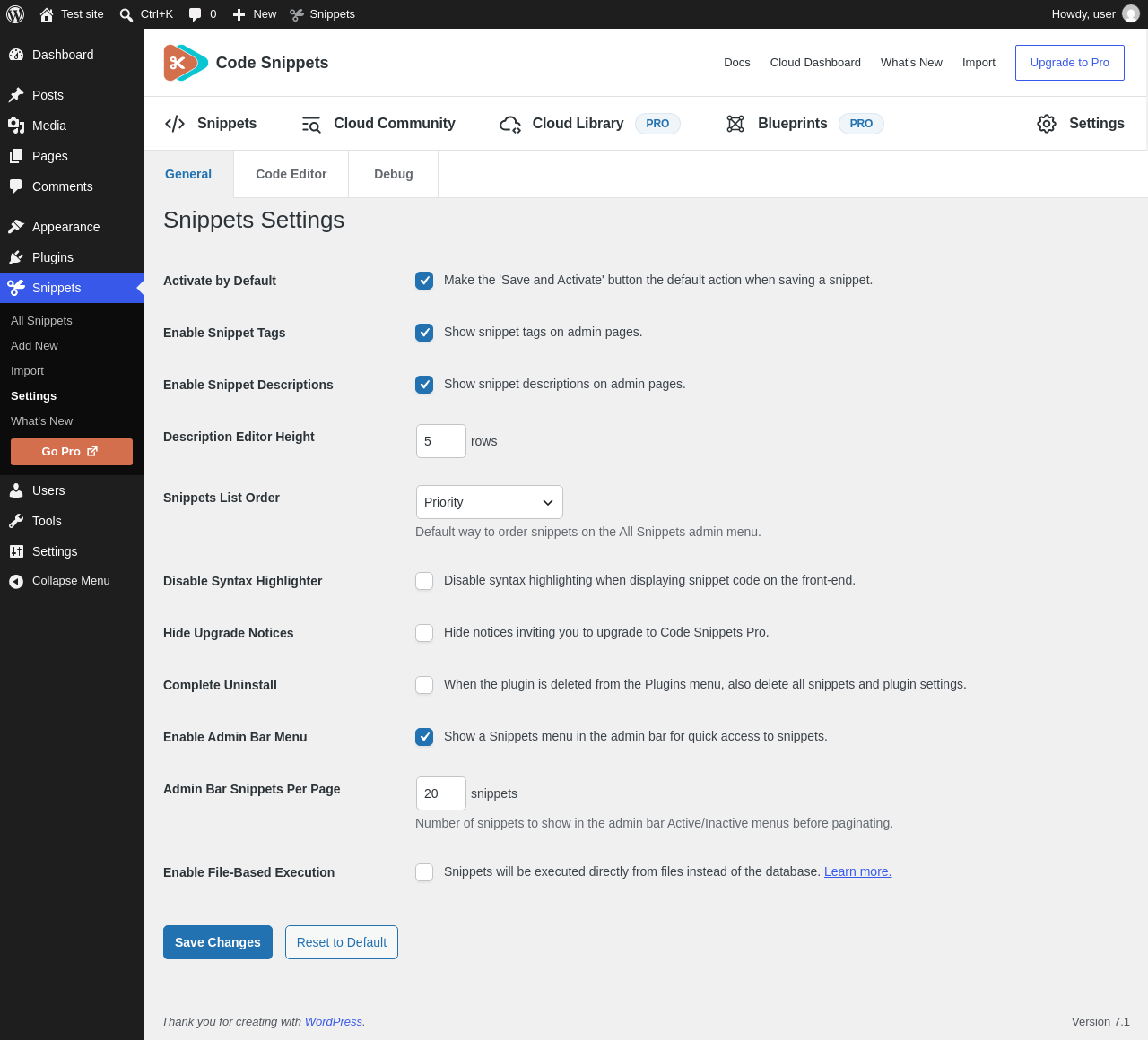Click the Collapse Menu arrow icon
Screen dimensions: 1148x1040
tap(16, 581)
